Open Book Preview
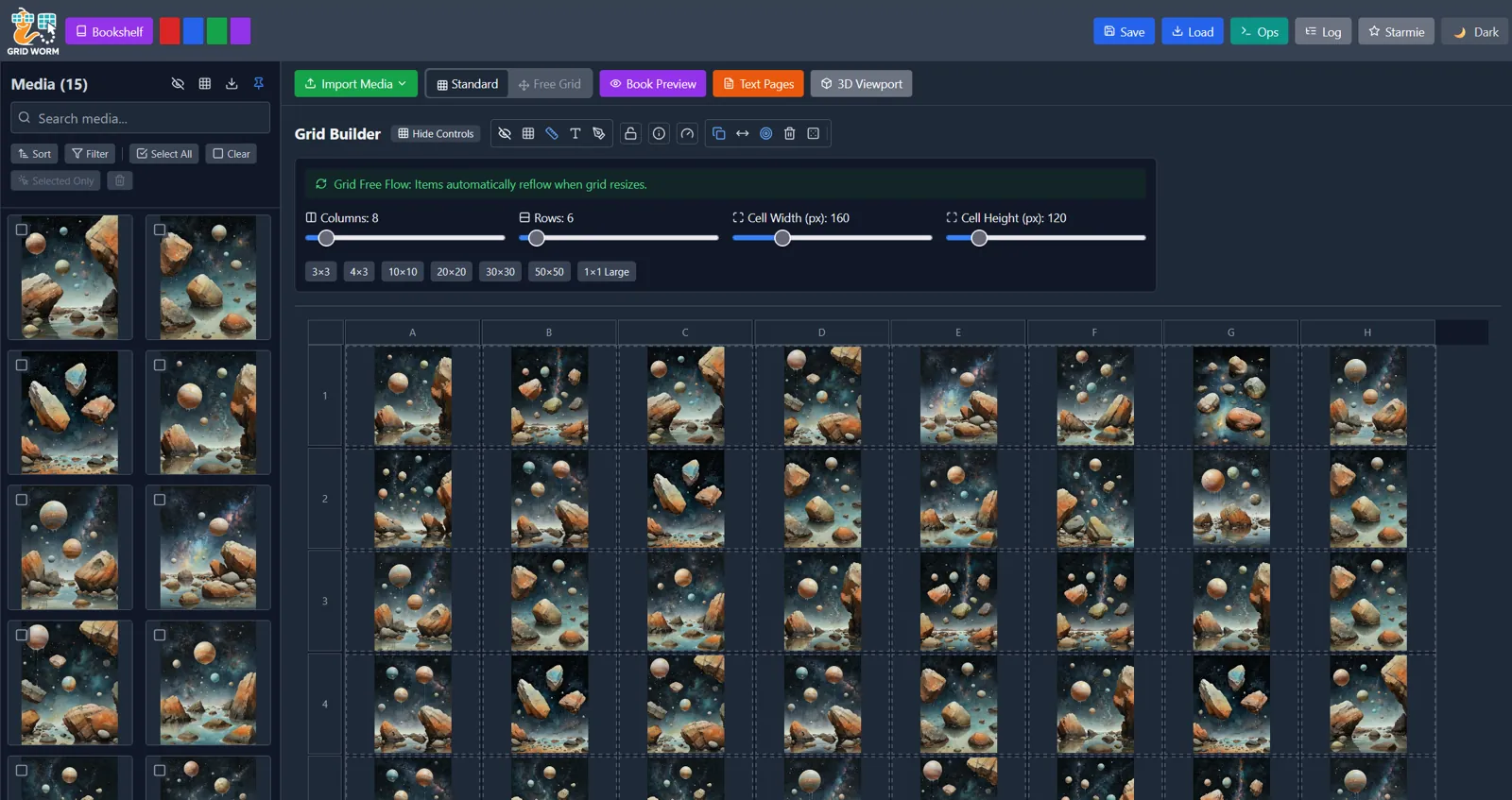 [653, 84]
